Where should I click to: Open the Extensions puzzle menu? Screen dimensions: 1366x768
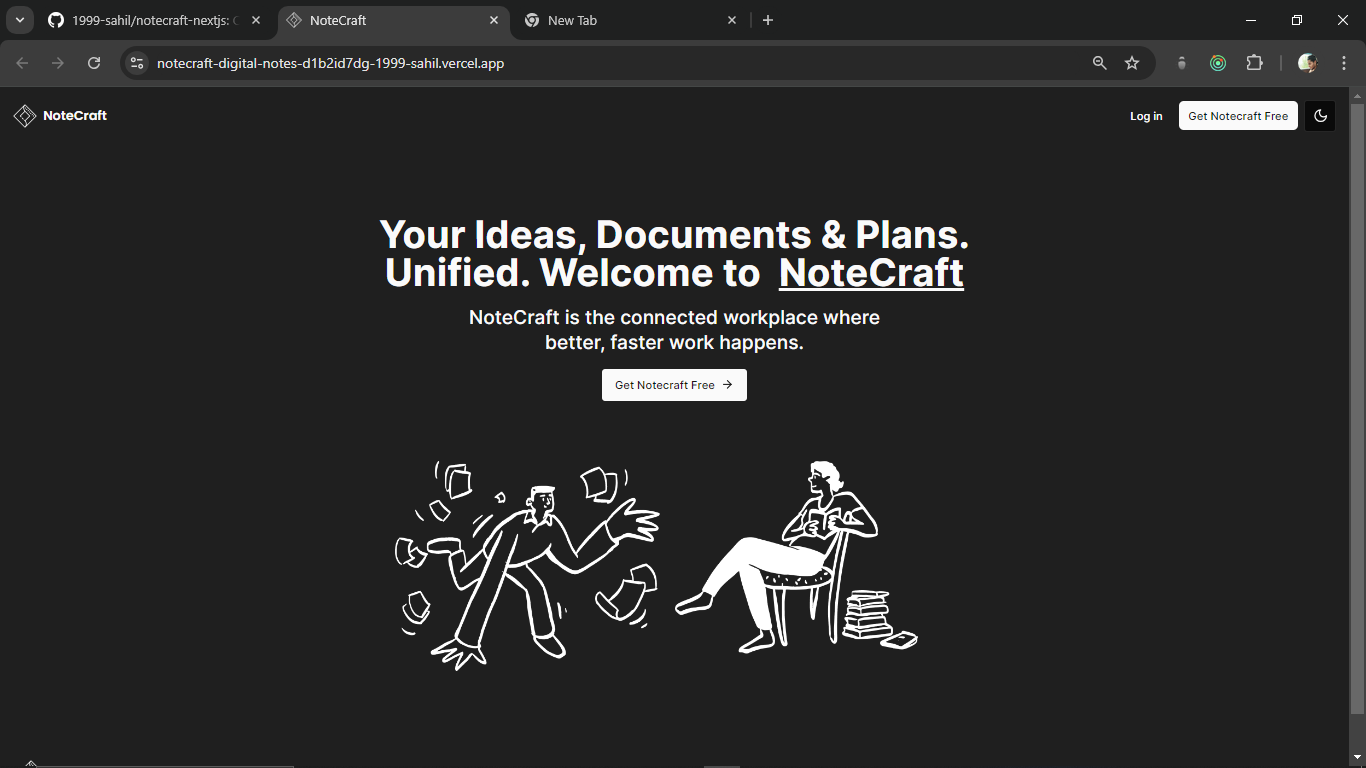[1254, 63]
